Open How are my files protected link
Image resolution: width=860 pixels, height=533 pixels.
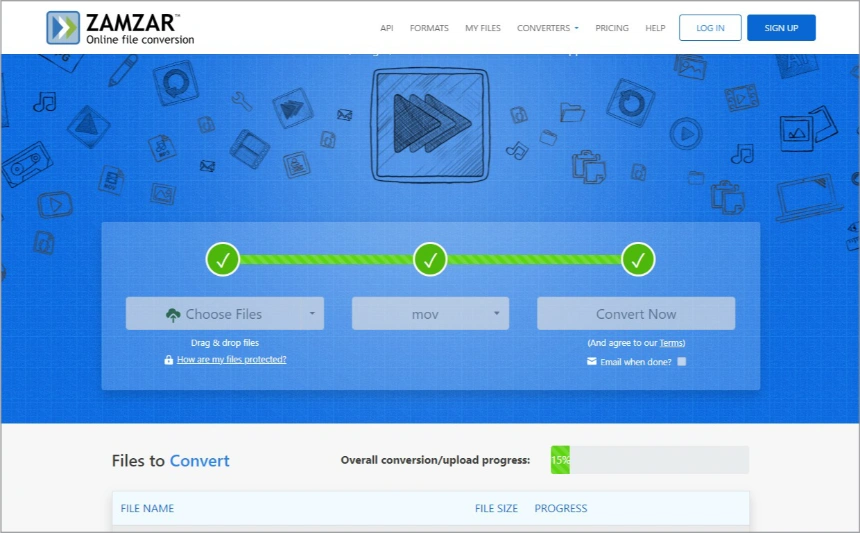231,360
